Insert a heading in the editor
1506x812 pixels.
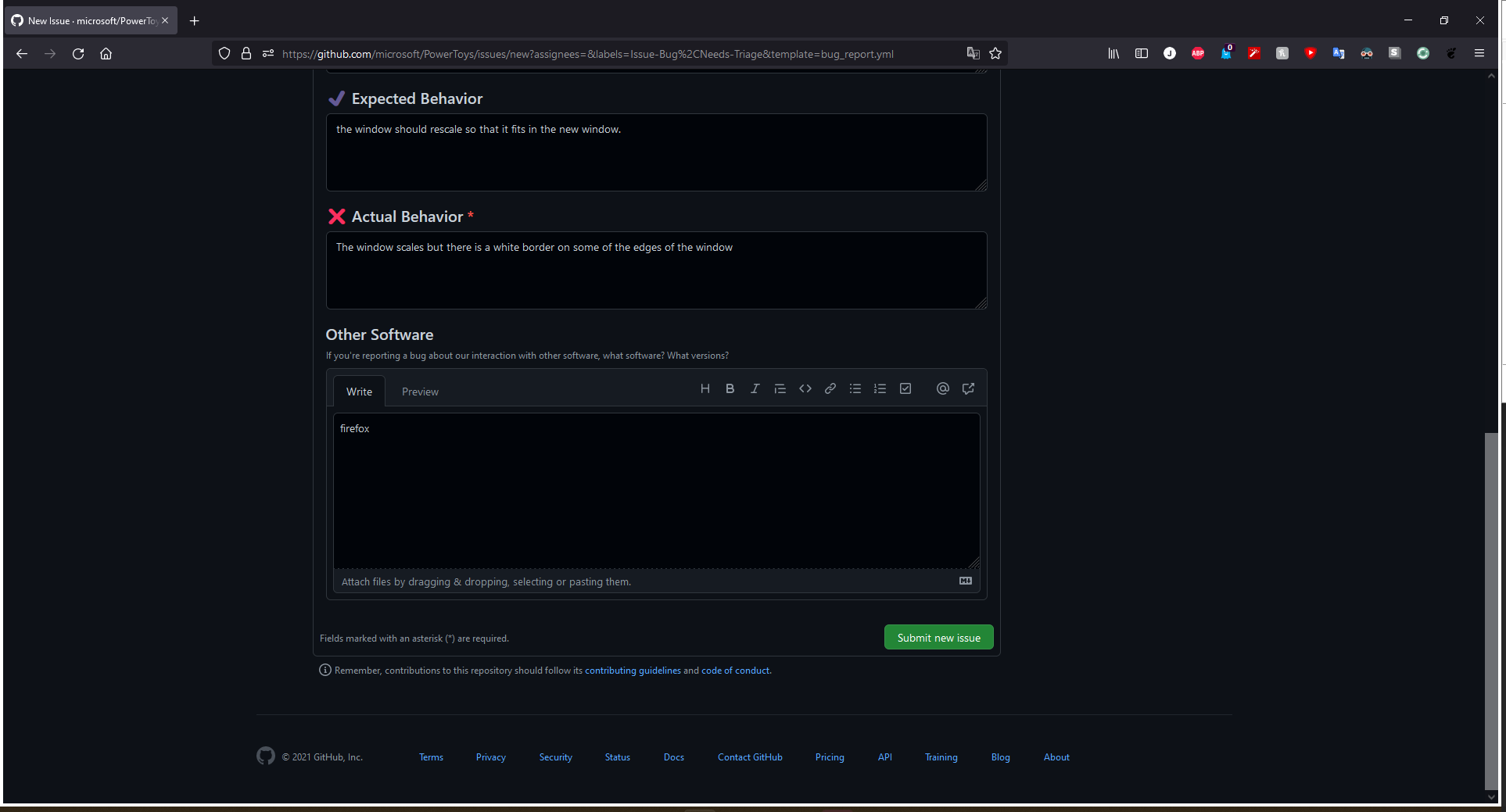pos(705,388)
